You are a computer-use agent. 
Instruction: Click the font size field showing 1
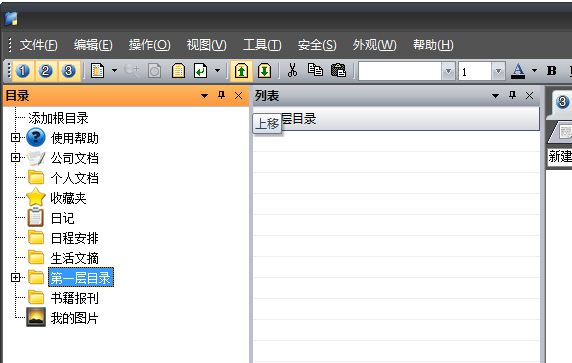point(475,71)
